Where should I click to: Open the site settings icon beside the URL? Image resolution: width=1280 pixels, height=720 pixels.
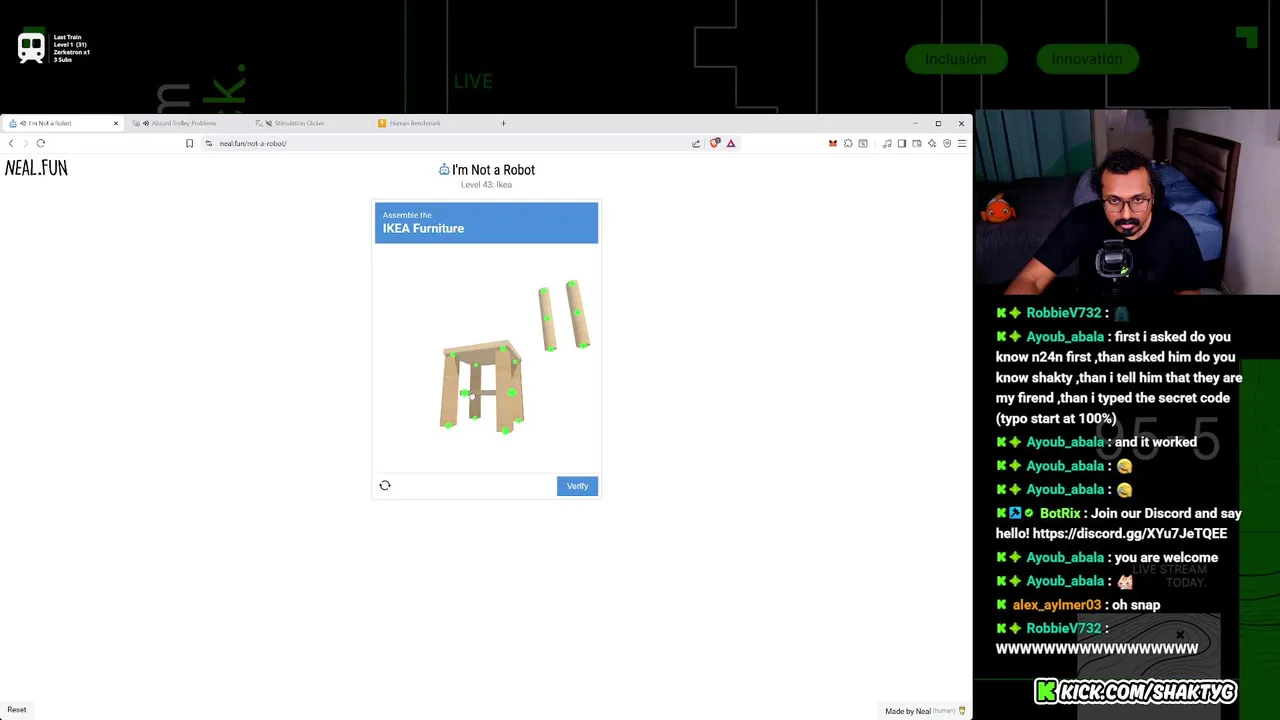point(208,143)
